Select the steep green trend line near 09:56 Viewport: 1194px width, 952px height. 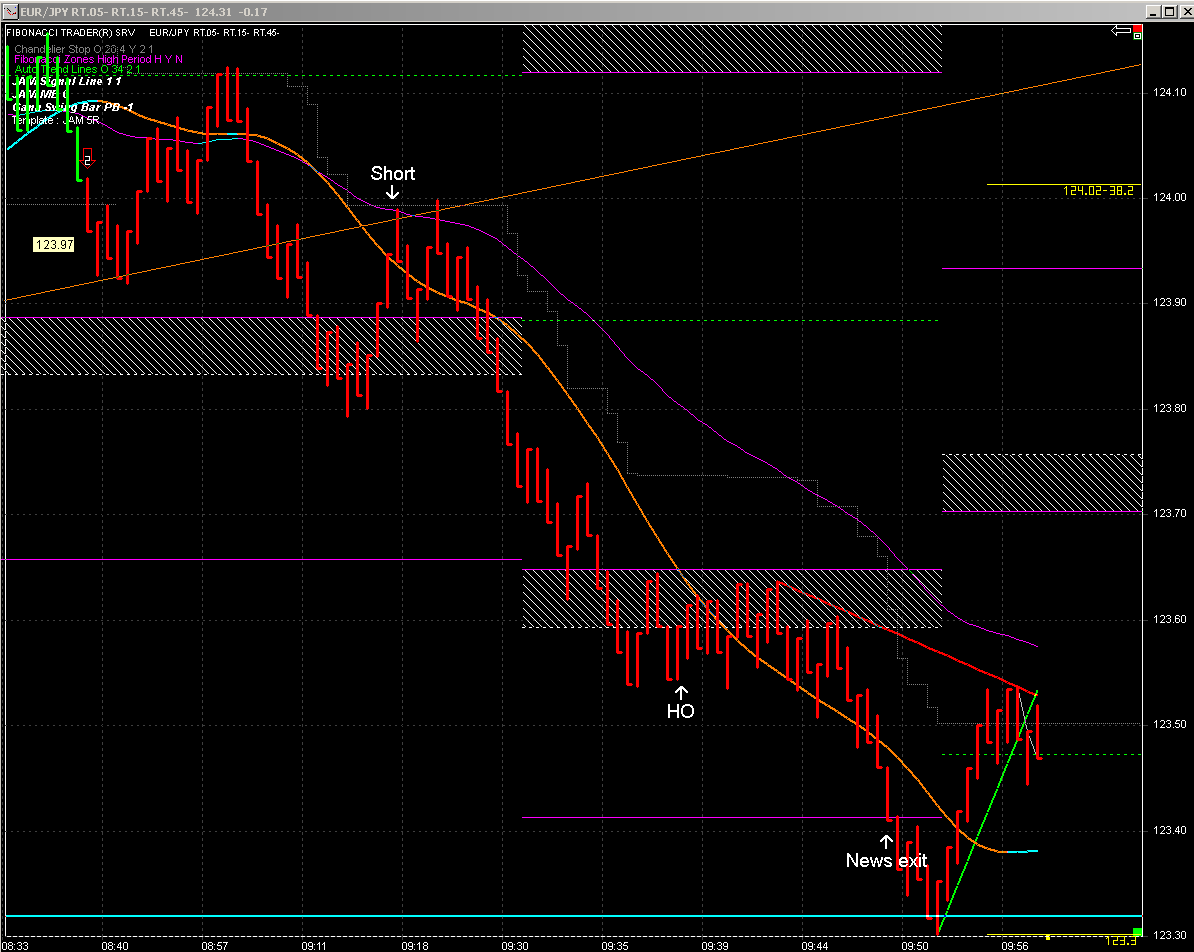point(988,812)
